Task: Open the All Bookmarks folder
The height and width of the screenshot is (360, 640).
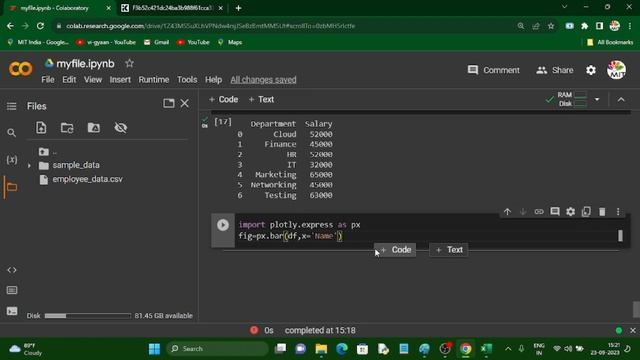Action: (x=610, y=42)
